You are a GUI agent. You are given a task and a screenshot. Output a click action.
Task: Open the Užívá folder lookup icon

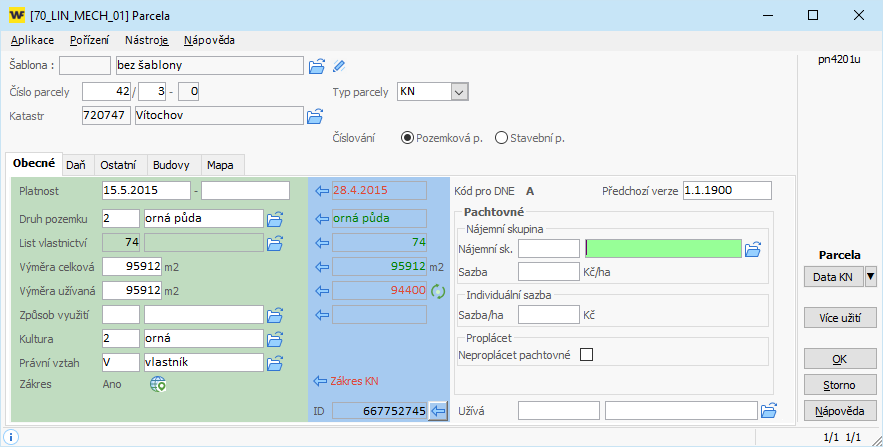769,410
